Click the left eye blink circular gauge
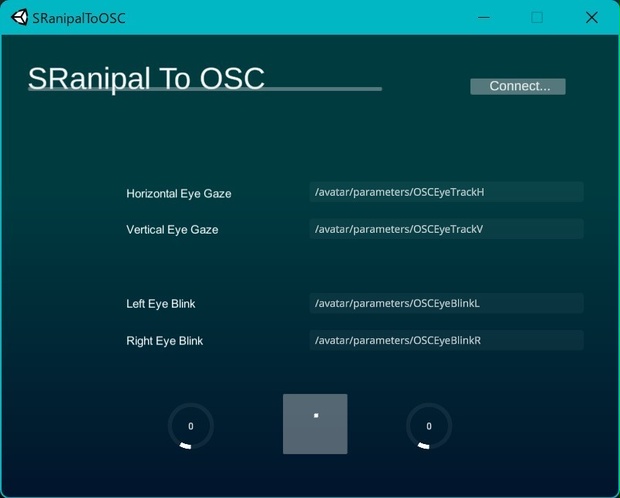 pos(191,426)
